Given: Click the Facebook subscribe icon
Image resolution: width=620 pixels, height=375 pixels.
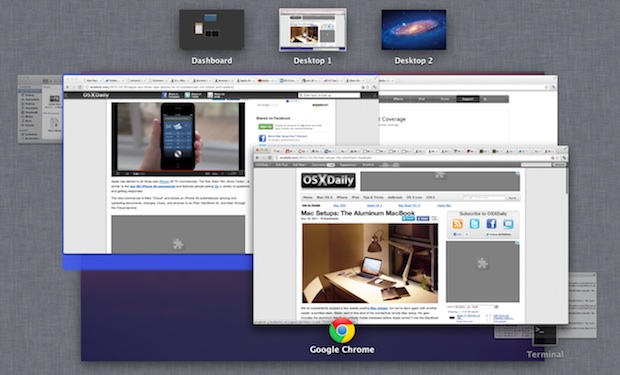Looking at the screenshot, I should [491, 224].
